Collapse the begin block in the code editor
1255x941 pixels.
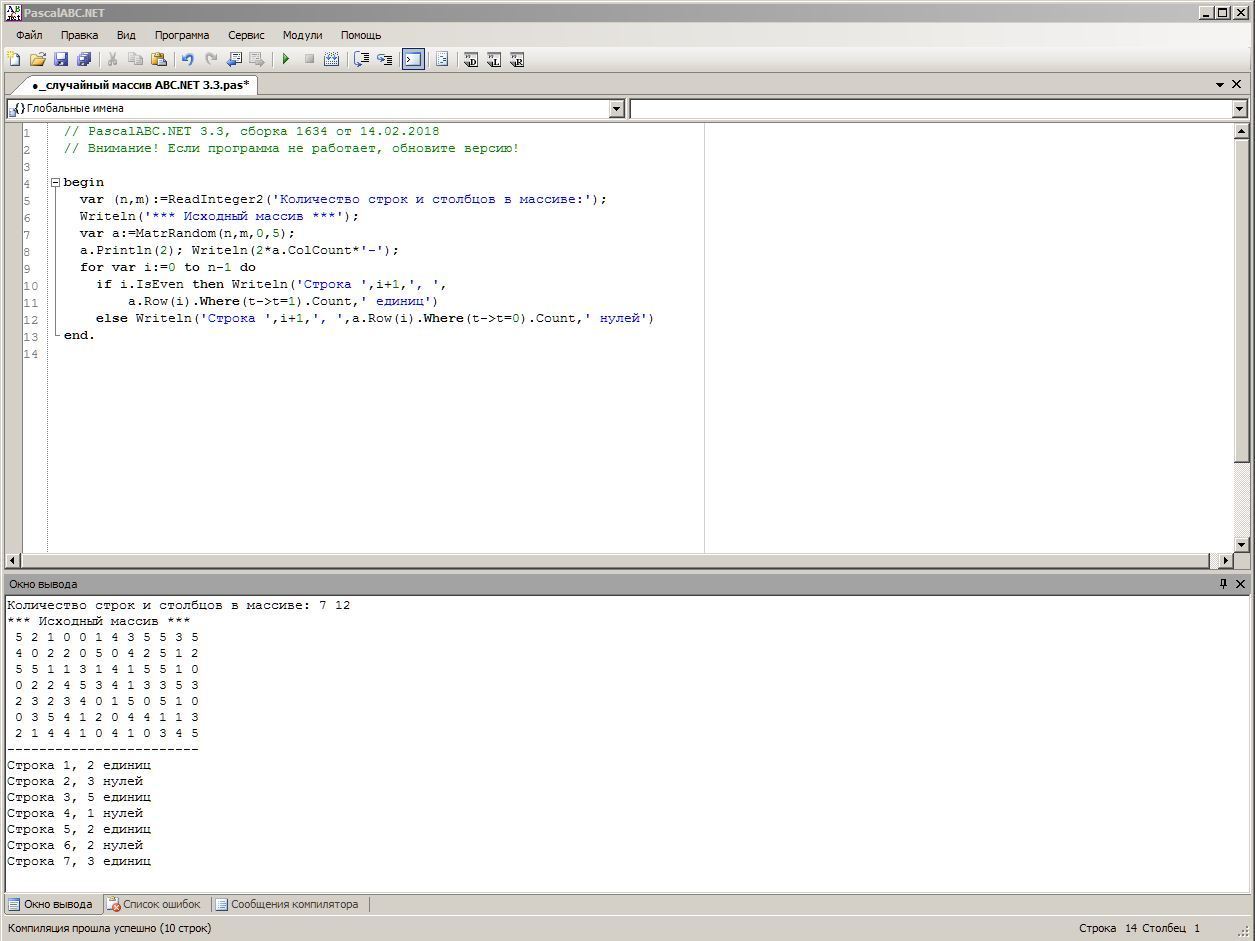56,183
